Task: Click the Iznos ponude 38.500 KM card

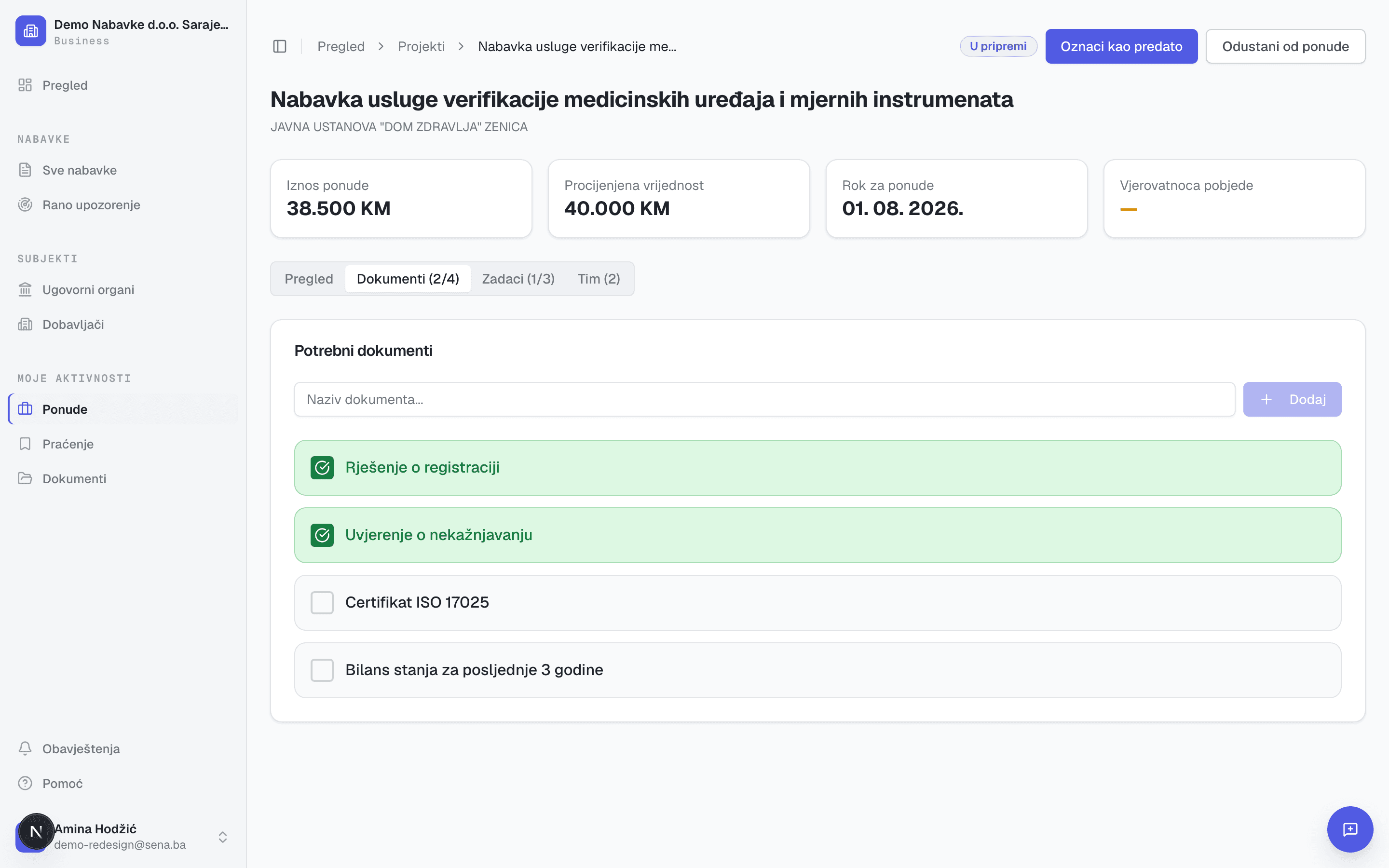Action: 401,199
